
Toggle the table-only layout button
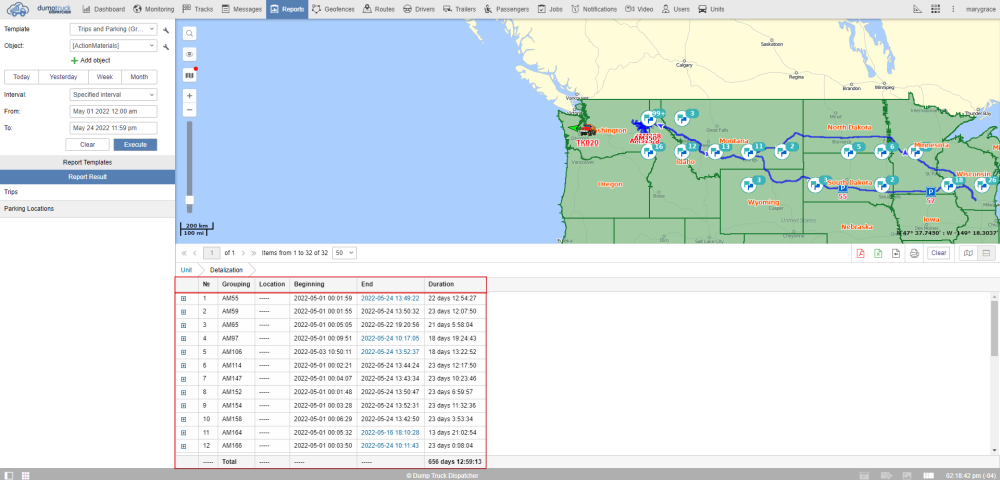pos(985,253)
